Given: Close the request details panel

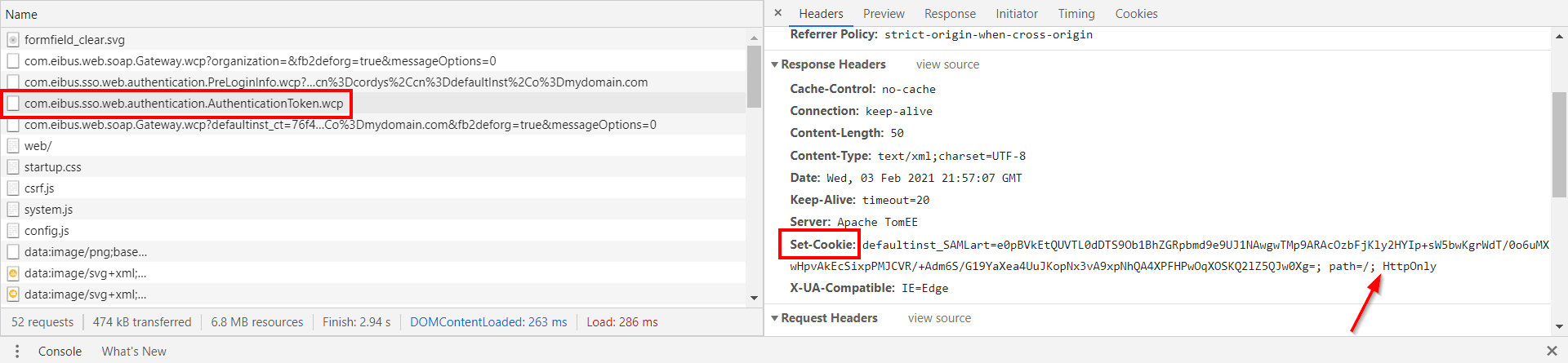Looking at the screenshot, I should (777, 13).
